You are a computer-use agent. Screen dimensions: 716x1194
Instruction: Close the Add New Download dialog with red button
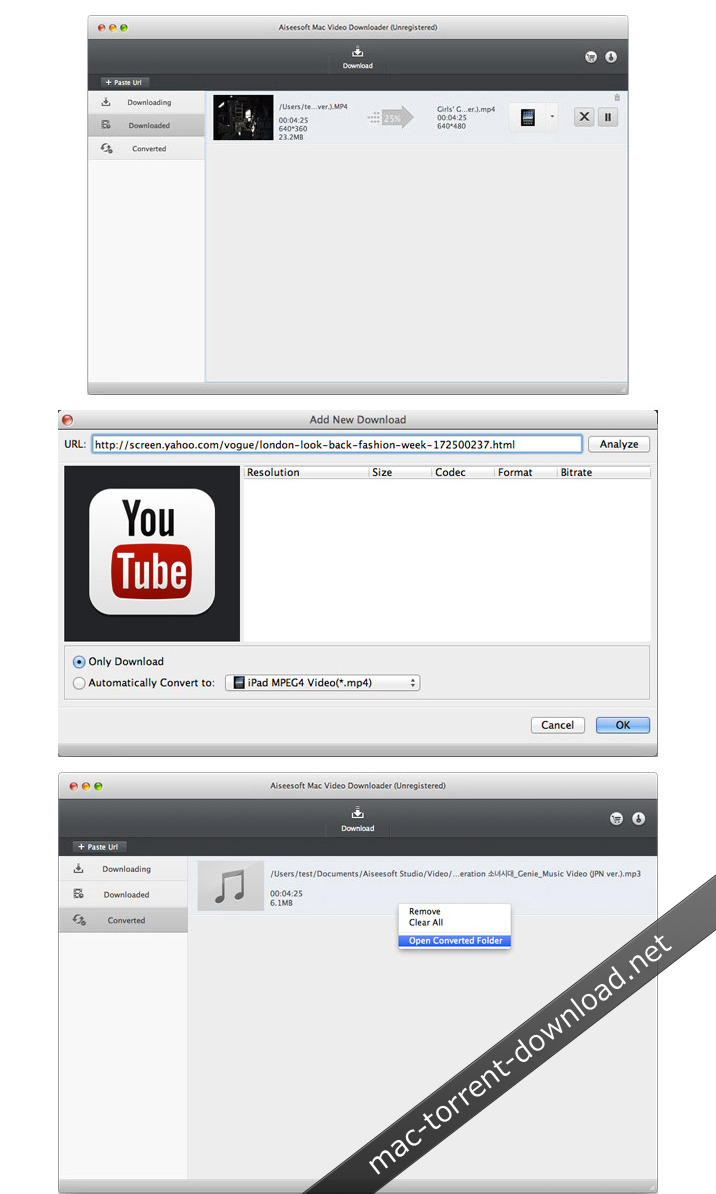(x=67, y=420)
